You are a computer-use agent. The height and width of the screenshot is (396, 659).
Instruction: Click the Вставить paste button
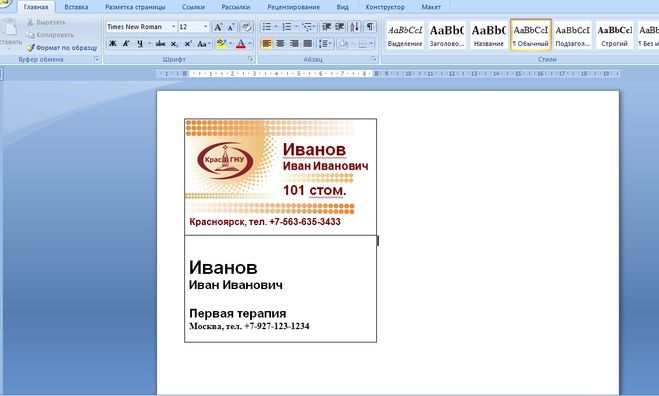coord(11,33)
